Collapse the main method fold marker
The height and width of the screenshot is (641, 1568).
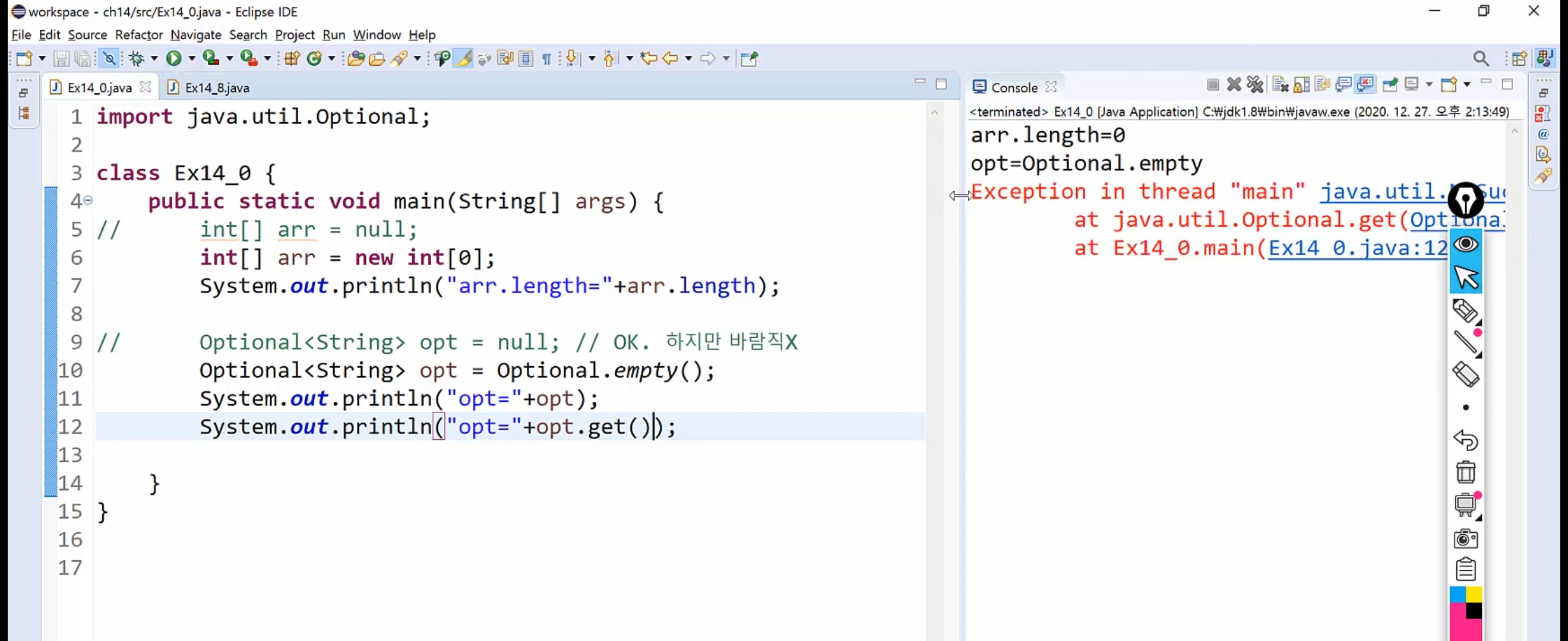point(88,200)
